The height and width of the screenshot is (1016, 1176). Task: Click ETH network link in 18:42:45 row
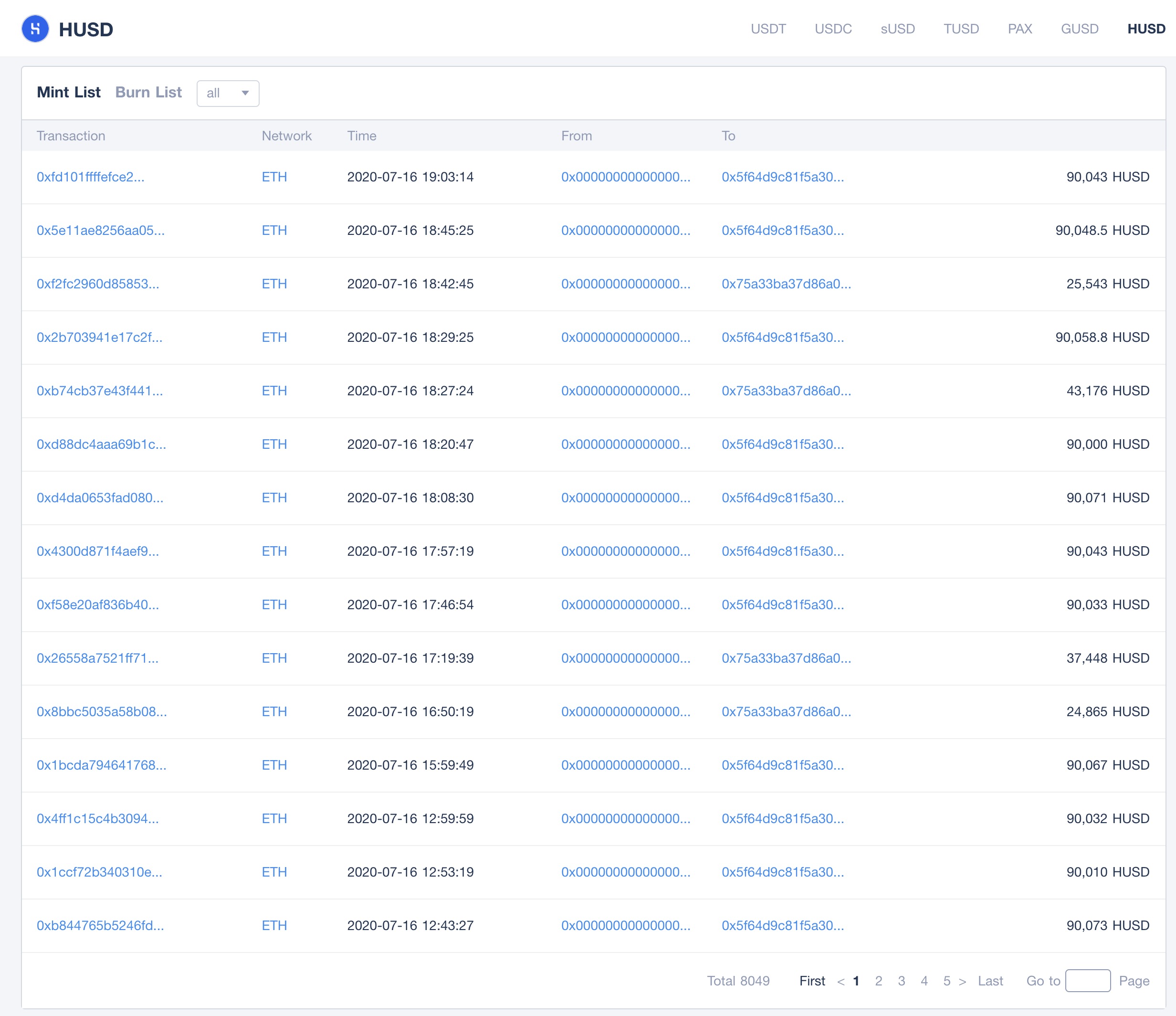(x=274, y=284)
